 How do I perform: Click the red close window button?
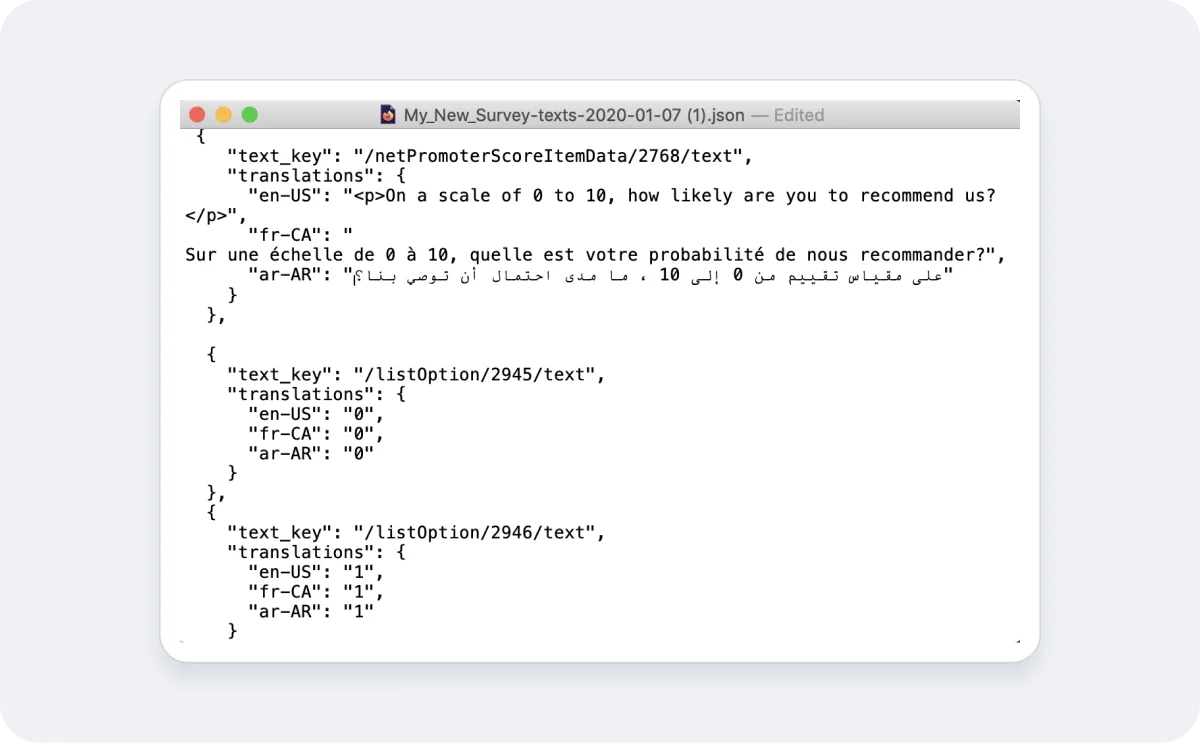coord(197,114)
